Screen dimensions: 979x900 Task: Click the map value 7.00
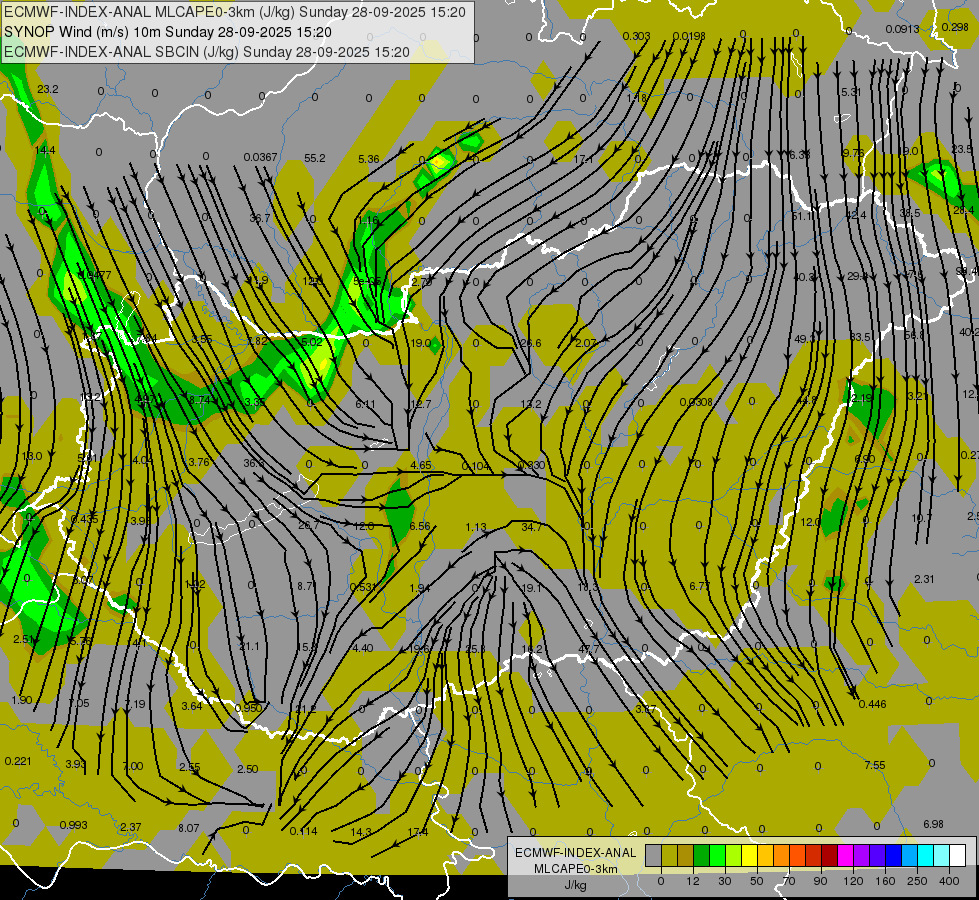point(132,766)
